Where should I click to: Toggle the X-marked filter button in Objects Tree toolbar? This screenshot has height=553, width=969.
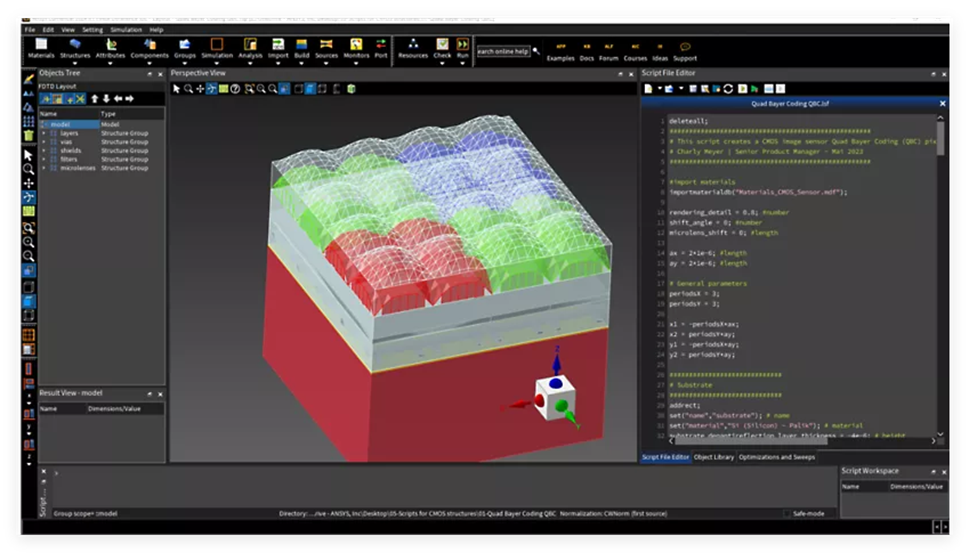click(80, 99)
